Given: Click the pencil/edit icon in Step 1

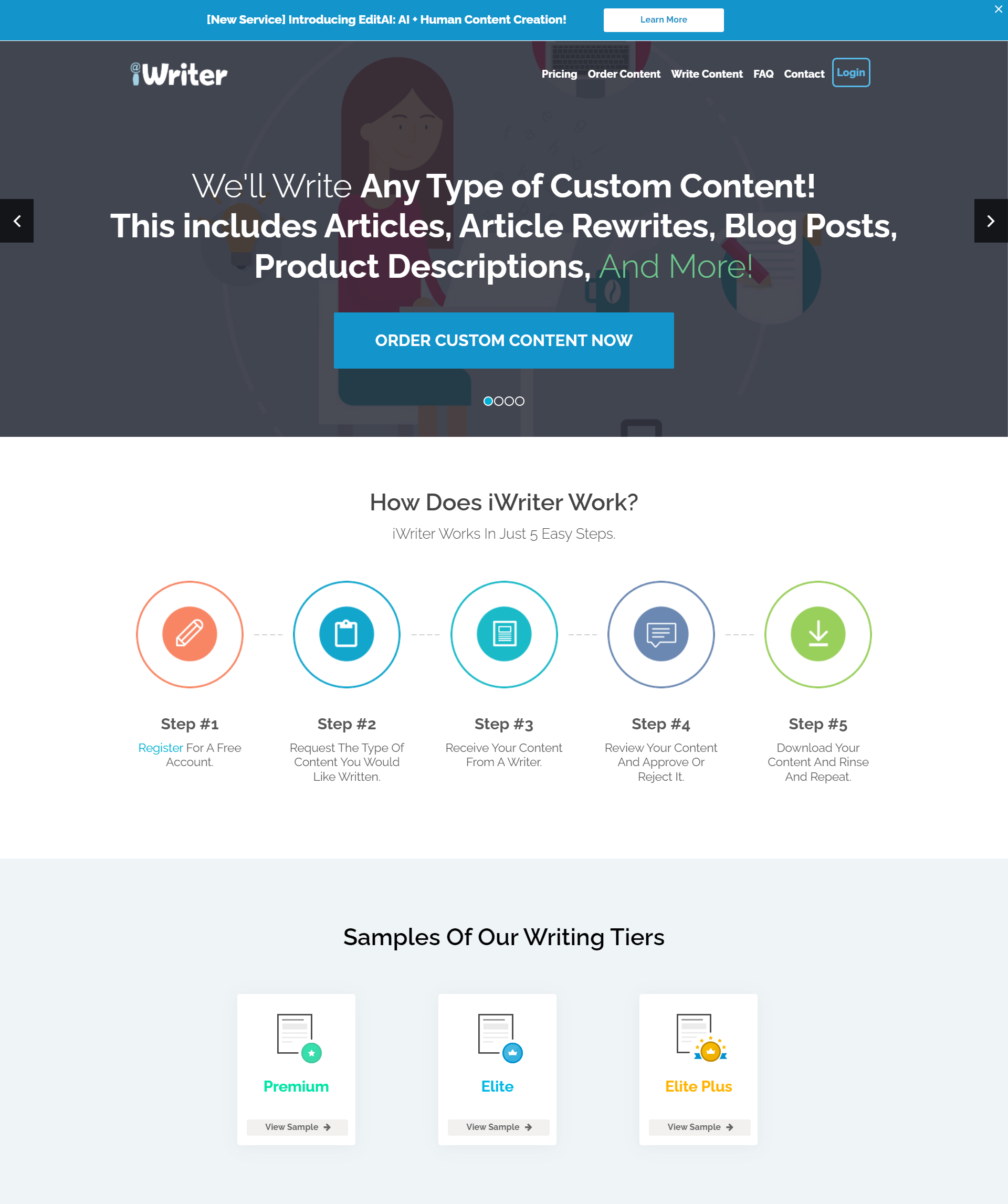Looking at the screenshot, I should [x=190, y=634].
